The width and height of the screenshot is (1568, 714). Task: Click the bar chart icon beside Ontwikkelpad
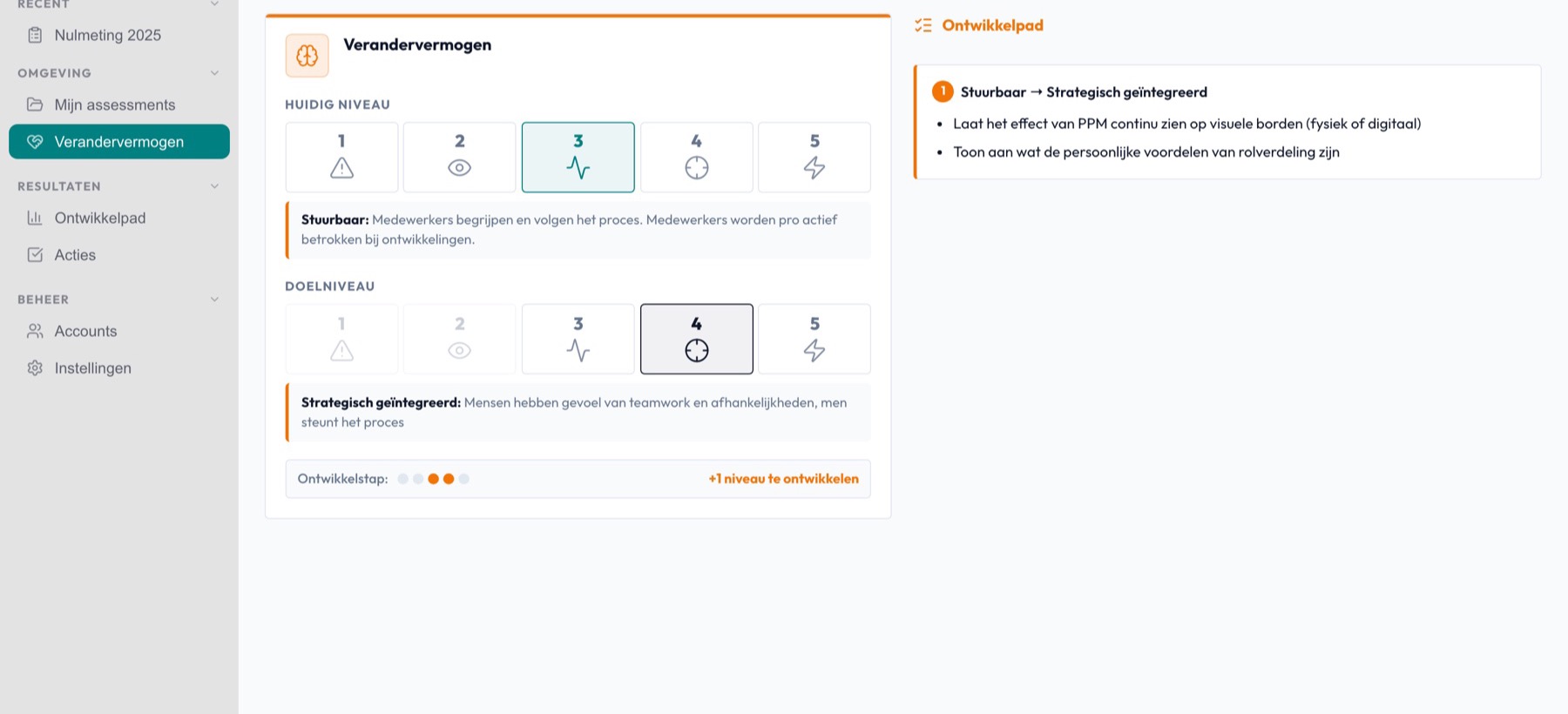pyautogui.click(x=35, y=218)
